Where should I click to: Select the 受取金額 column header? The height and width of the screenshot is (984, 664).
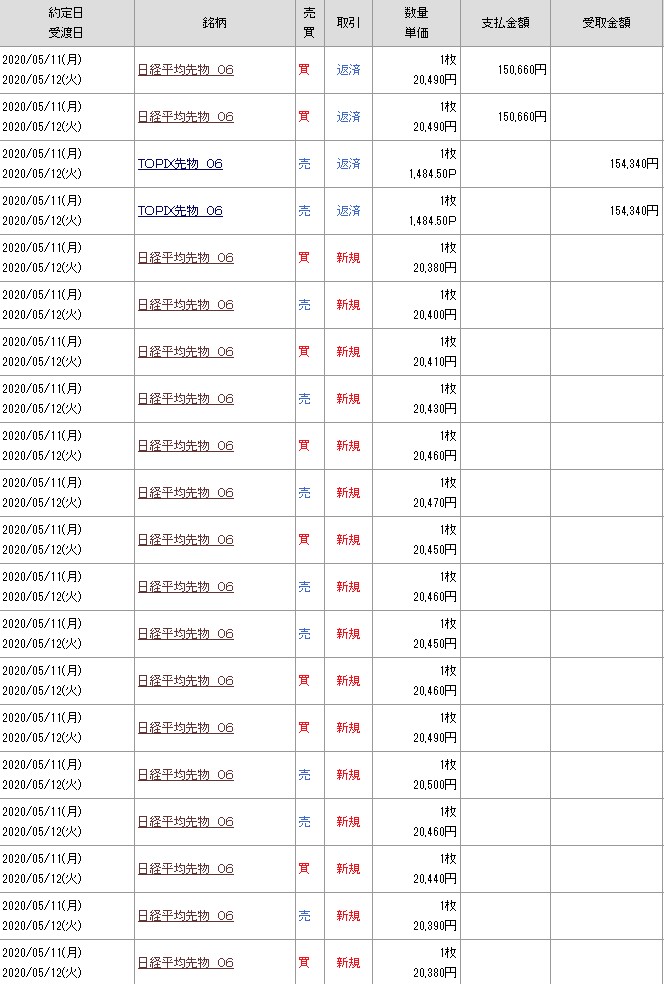click(606, 23)
